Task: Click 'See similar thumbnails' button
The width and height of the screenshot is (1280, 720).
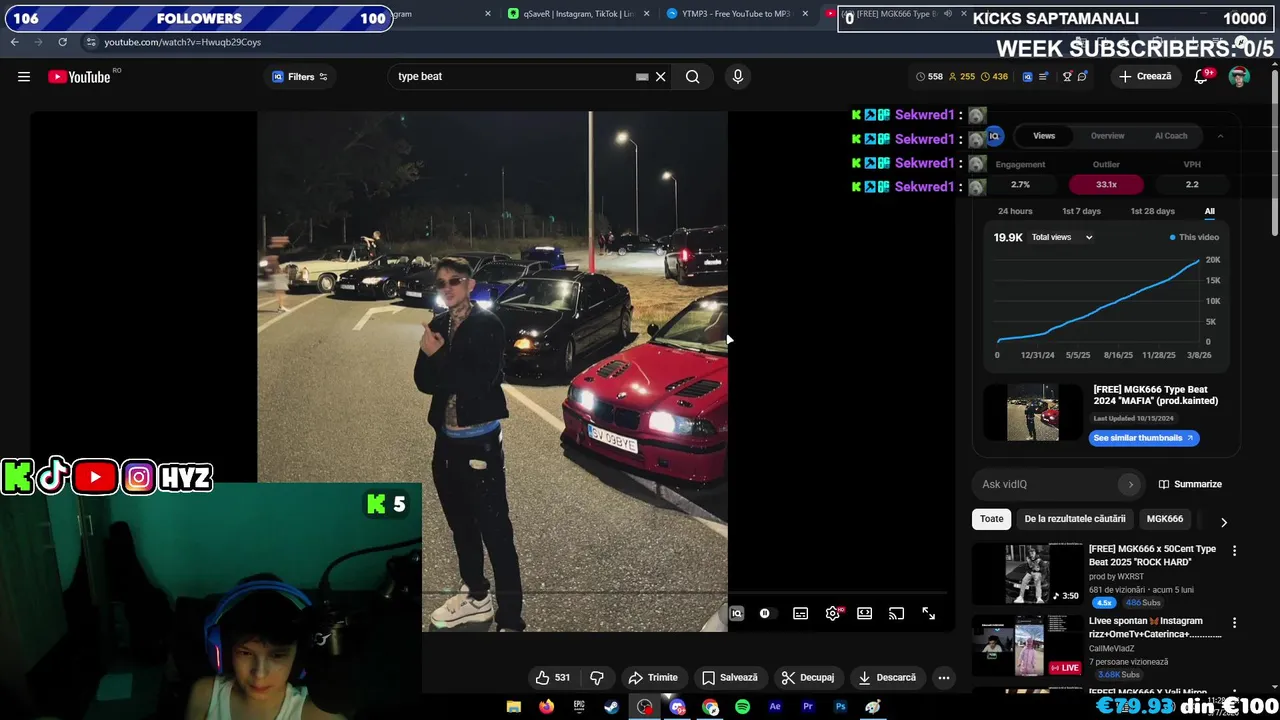Action: coord(1143,438)
